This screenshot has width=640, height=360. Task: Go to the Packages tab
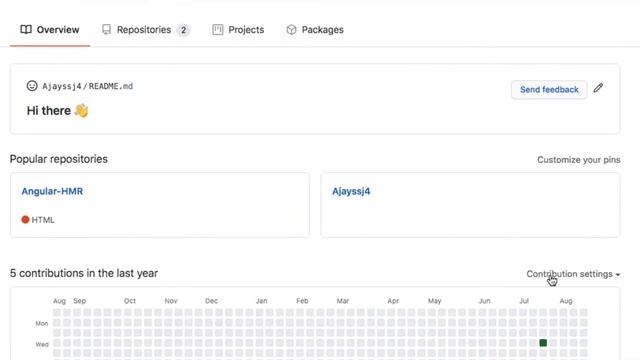[315, 30]
